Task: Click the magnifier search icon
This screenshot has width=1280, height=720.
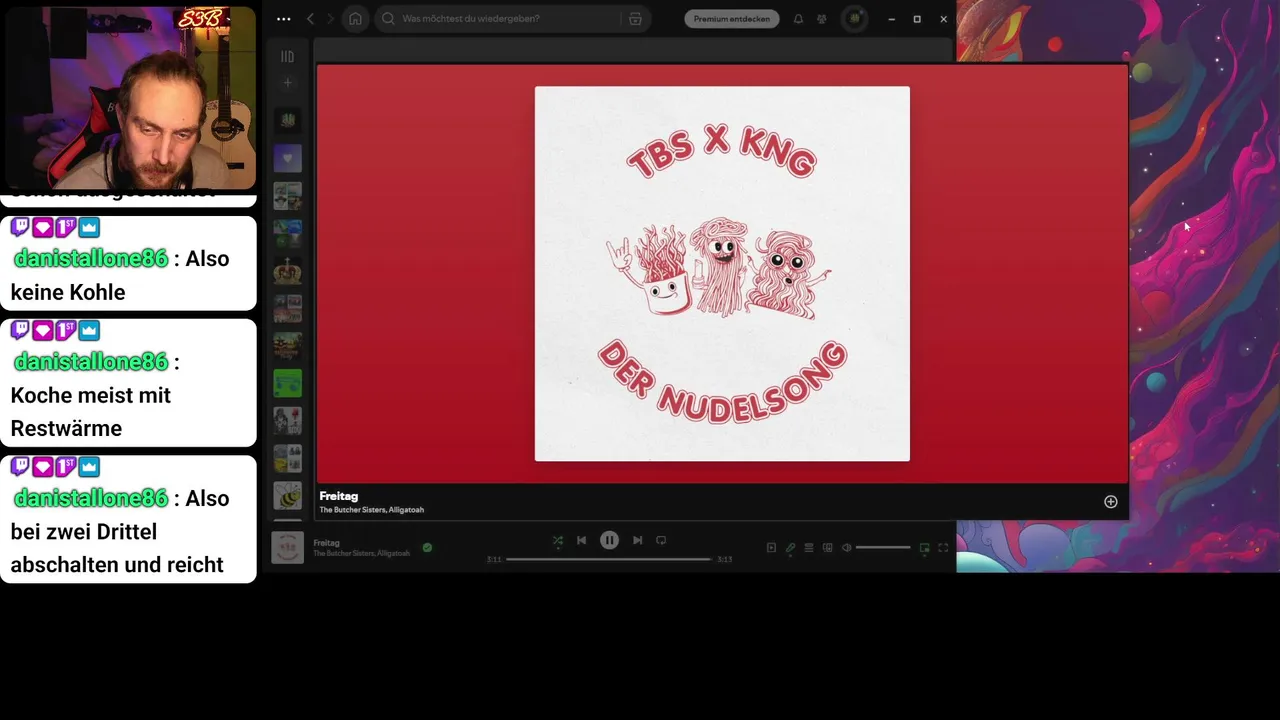Action: (389, 19)
